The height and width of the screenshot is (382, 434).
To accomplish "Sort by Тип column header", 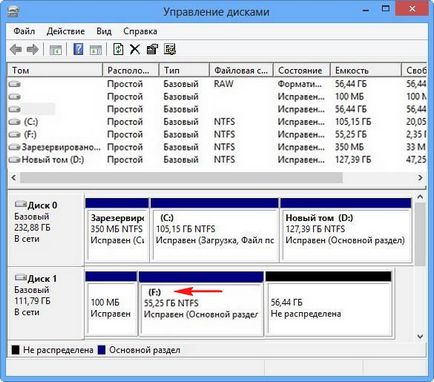I will [184, 70].
